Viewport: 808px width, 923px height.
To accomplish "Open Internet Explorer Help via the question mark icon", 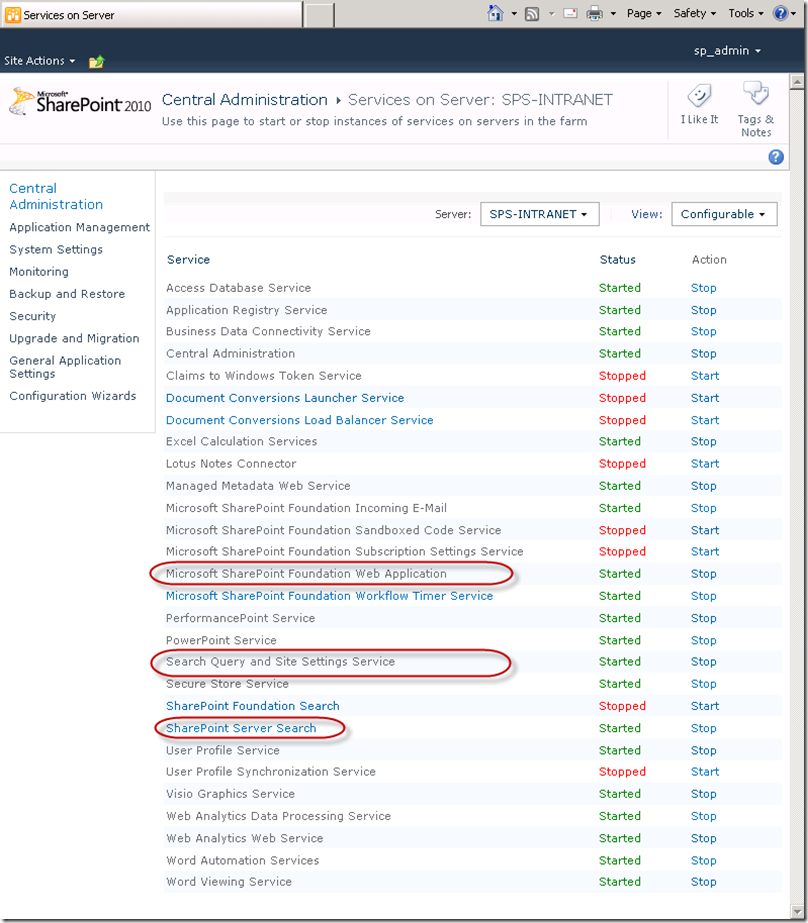I will click(783, 13).
